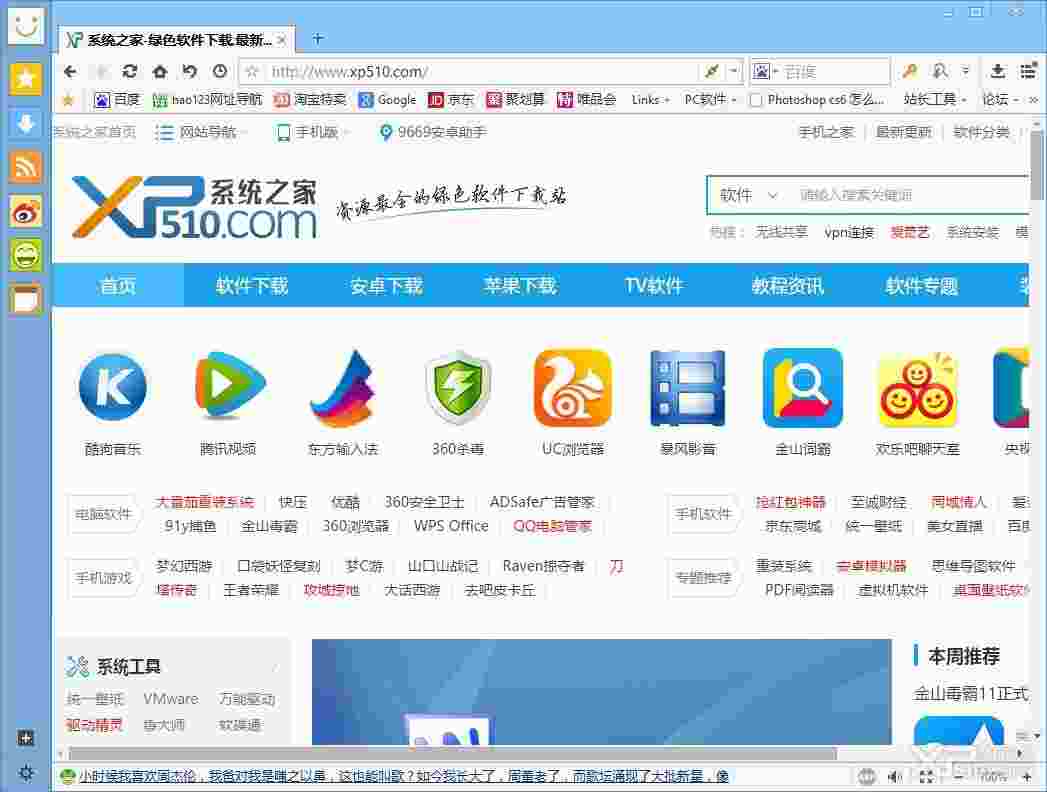This screenshot has width=1047, height=792.
Task: Open the search engine selector dropdown
Action: (x=765, y=71)
